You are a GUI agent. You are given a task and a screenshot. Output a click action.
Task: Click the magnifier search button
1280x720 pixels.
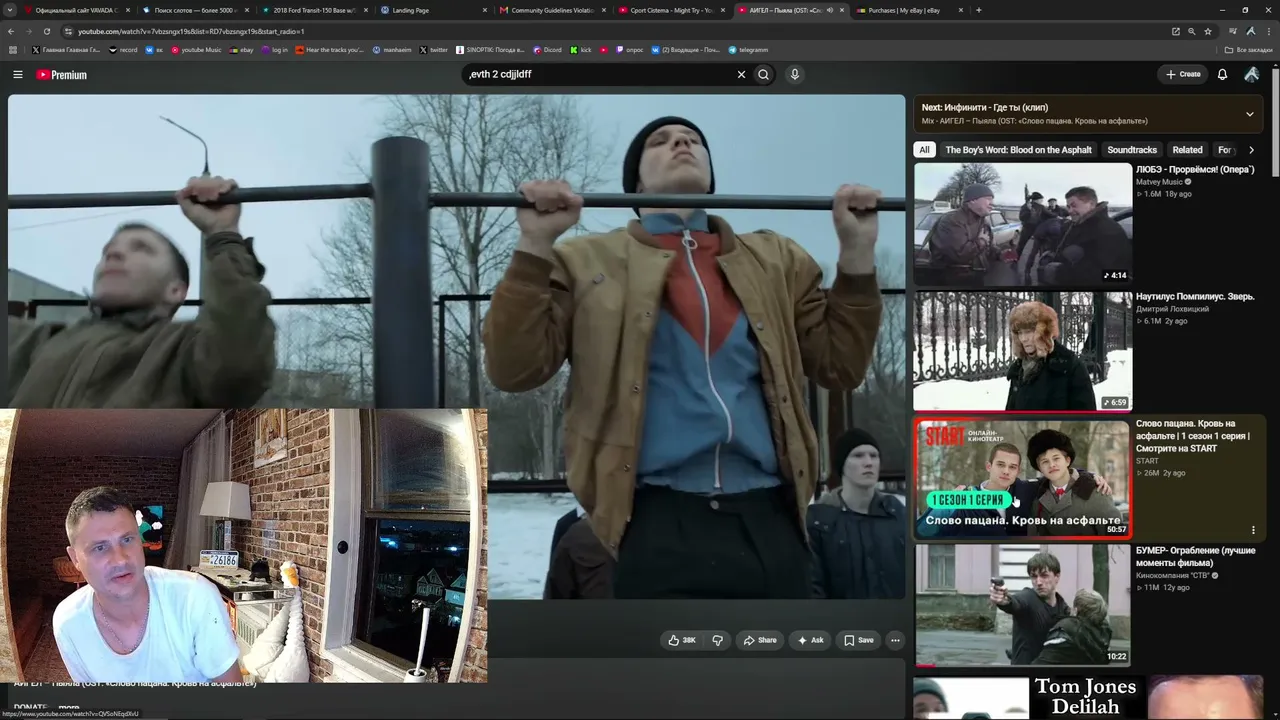[763, 74]
